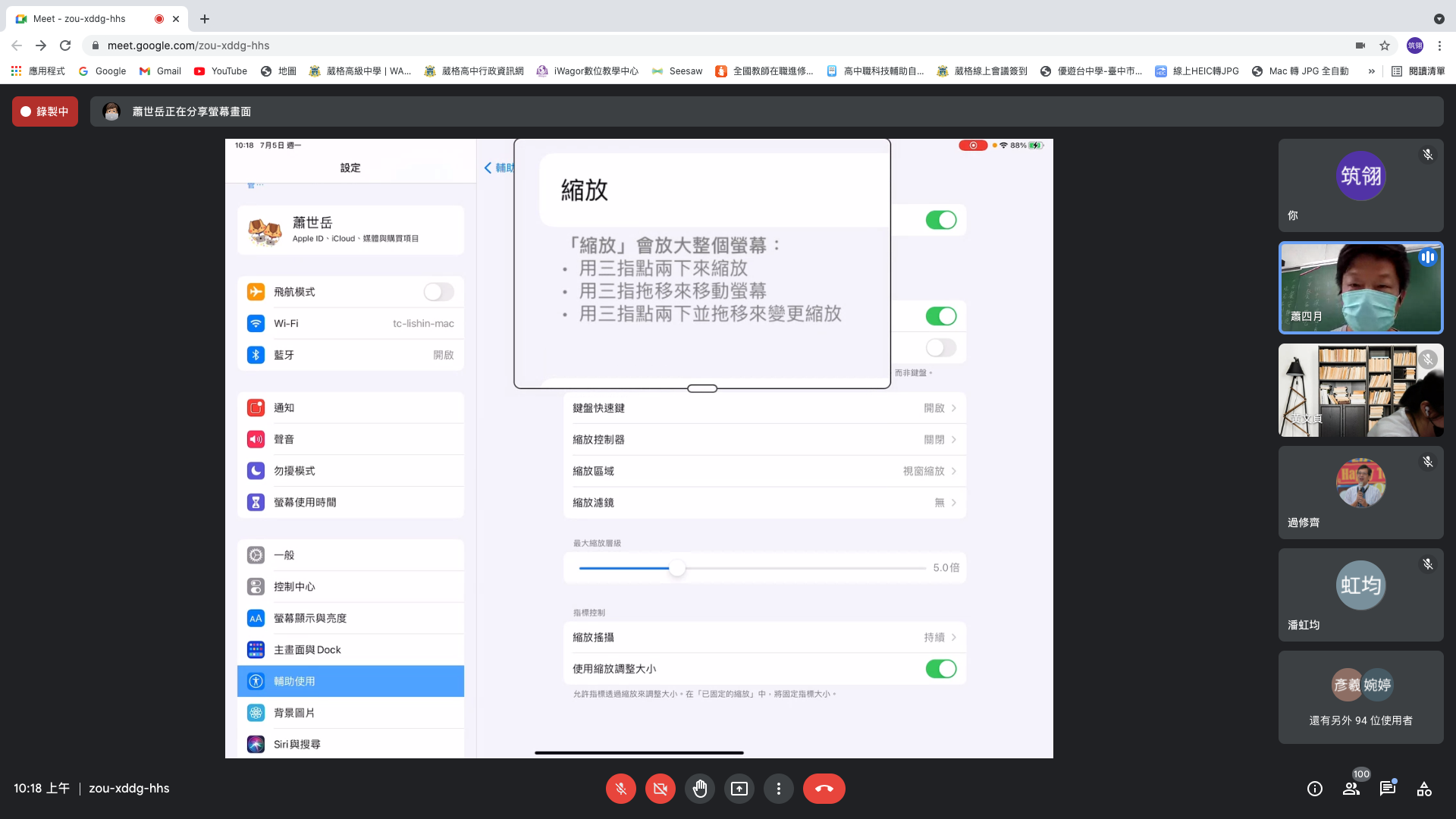The width and height of the screenshot is (1456, 819).
Task: Unmute the microphone in Meet
Action: pyautogui.click(x=620, y=789)
